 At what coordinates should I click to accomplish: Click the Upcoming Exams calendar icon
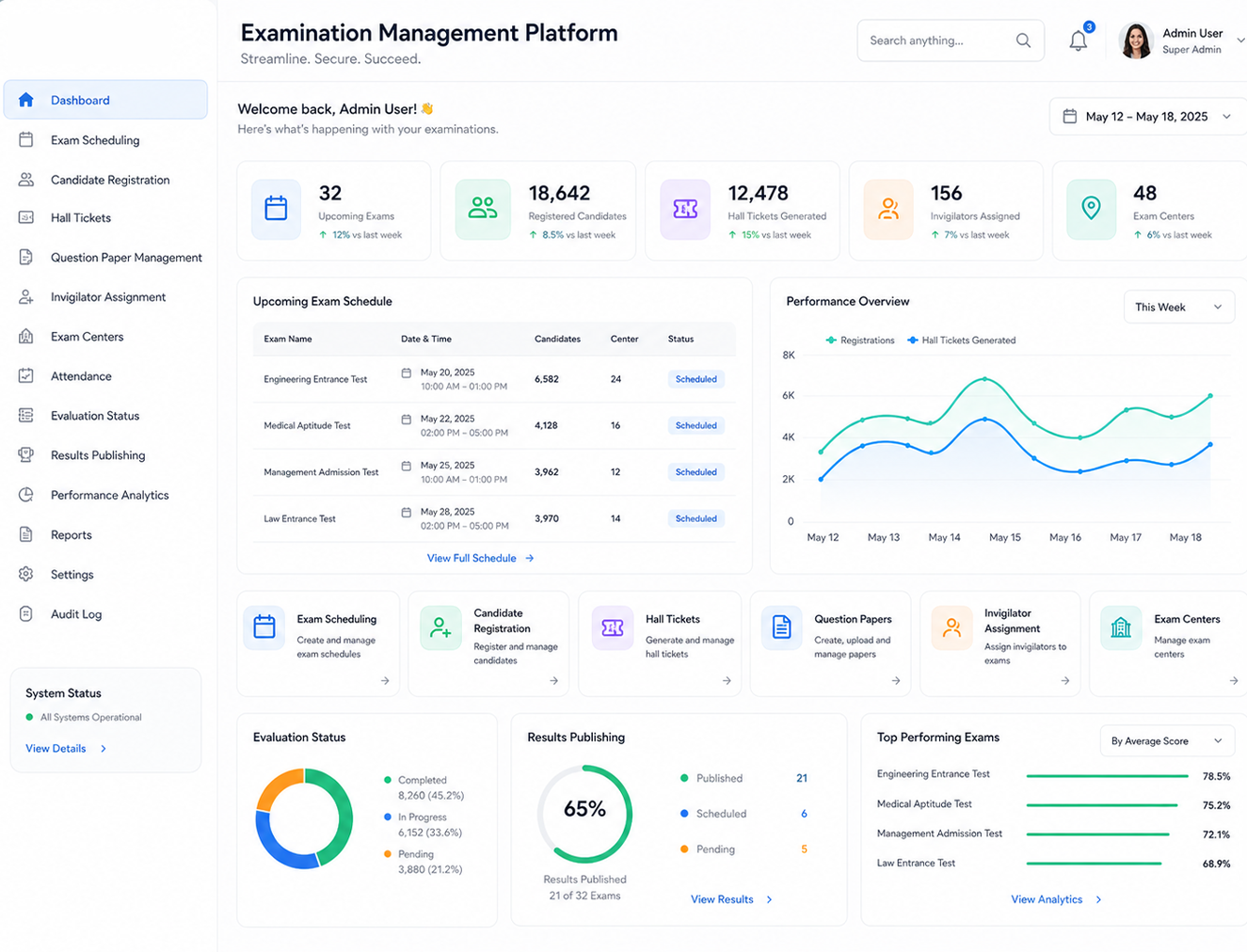pos(276,209)
